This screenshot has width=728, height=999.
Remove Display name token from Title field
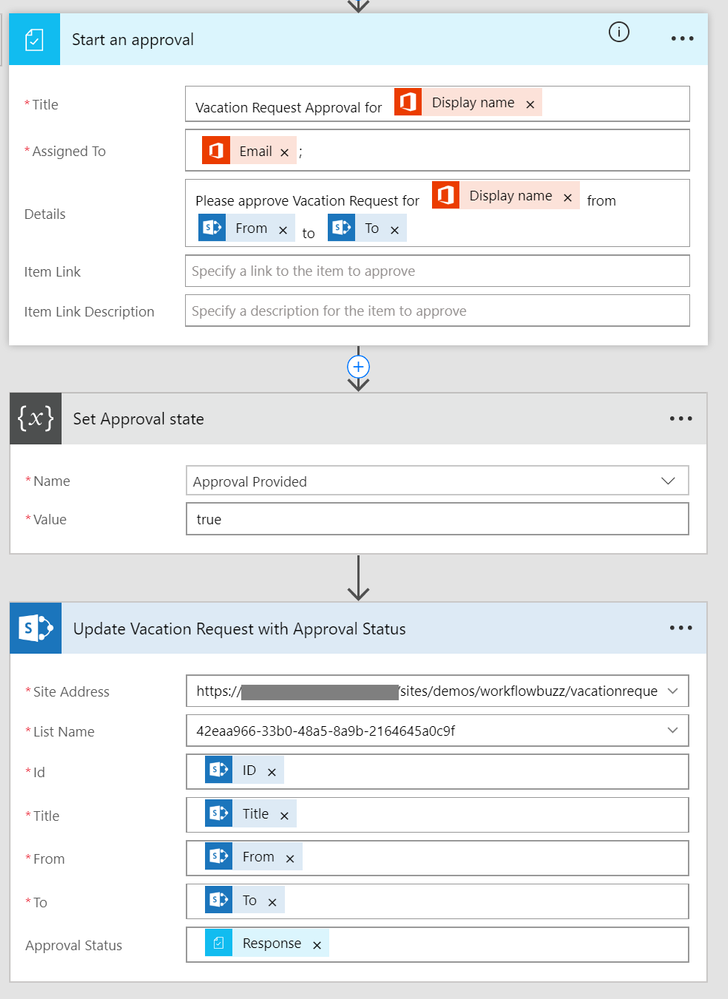click(x=530, y=104)
